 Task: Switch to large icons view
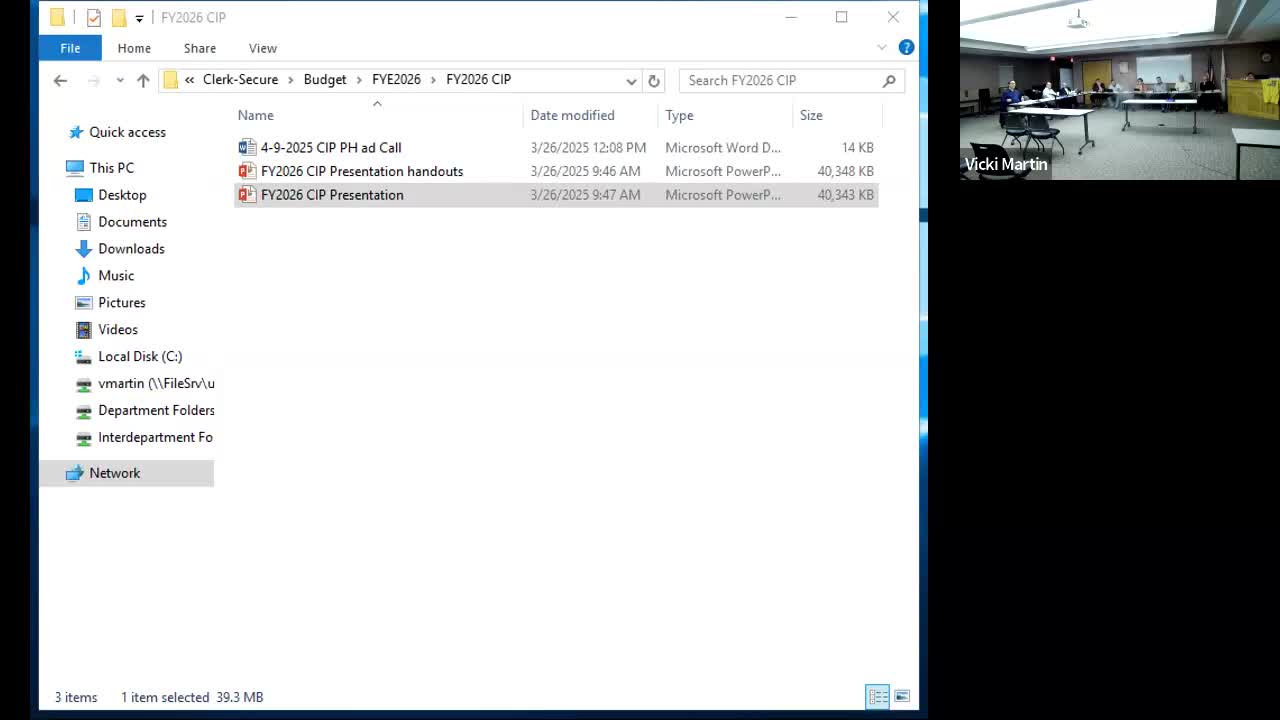coord(902,696)
